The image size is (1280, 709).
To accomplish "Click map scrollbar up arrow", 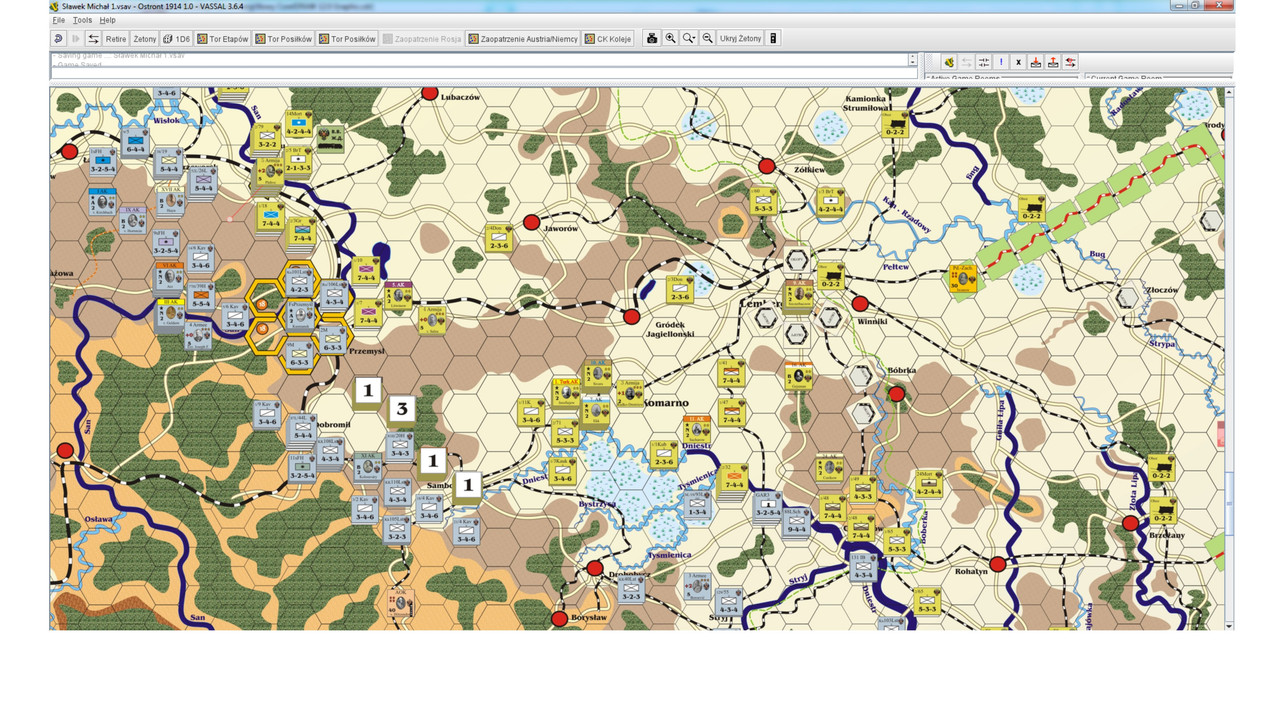I will (x=1229, y=92).
